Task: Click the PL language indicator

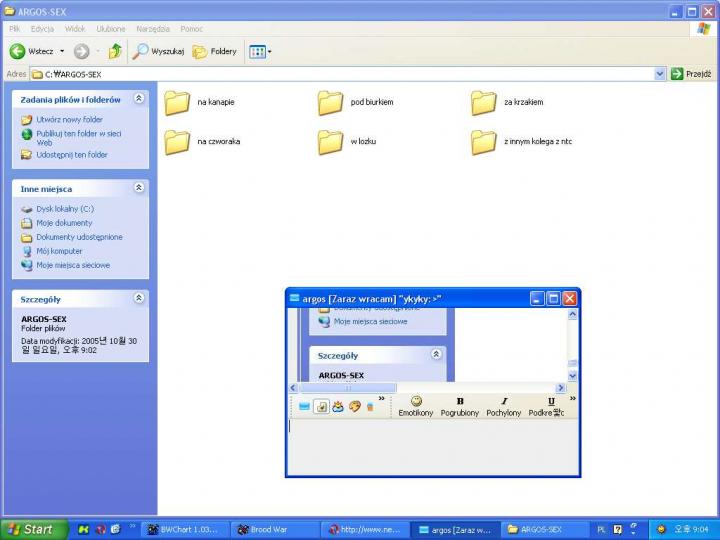Action: (601, 530)
